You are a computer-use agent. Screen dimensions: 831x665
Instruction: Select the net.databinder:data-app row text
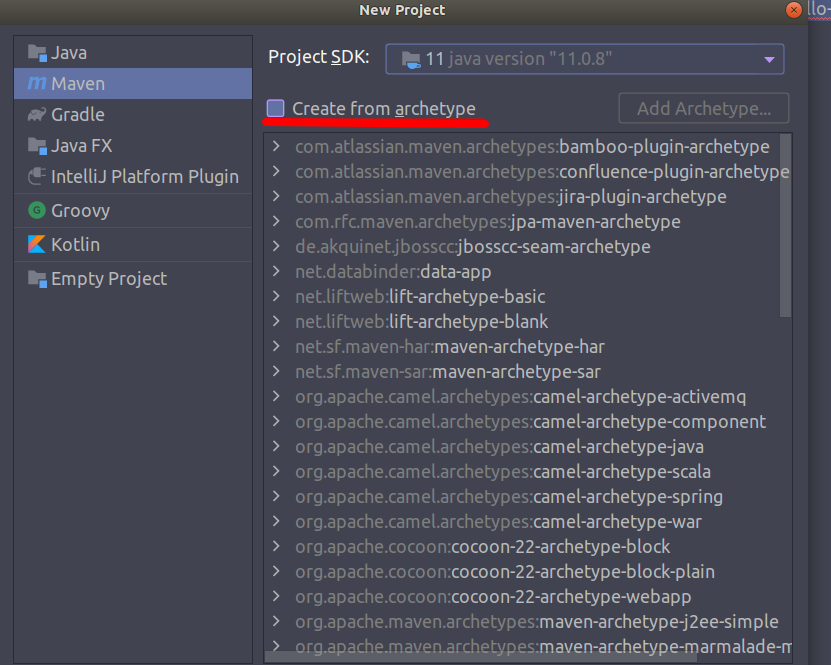coord(393,271)
